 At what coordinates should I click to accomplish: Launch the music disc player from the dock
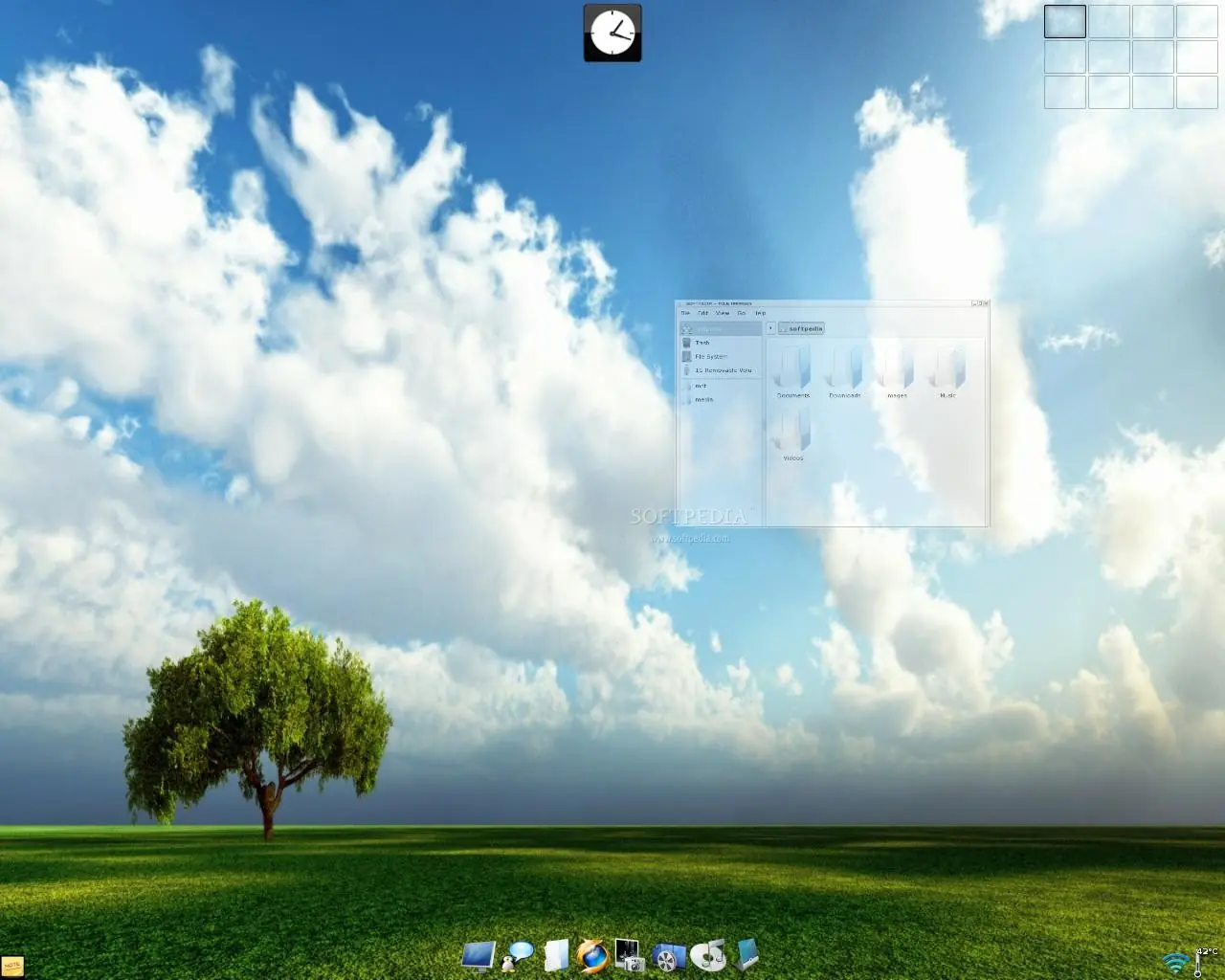coord(708,955)
